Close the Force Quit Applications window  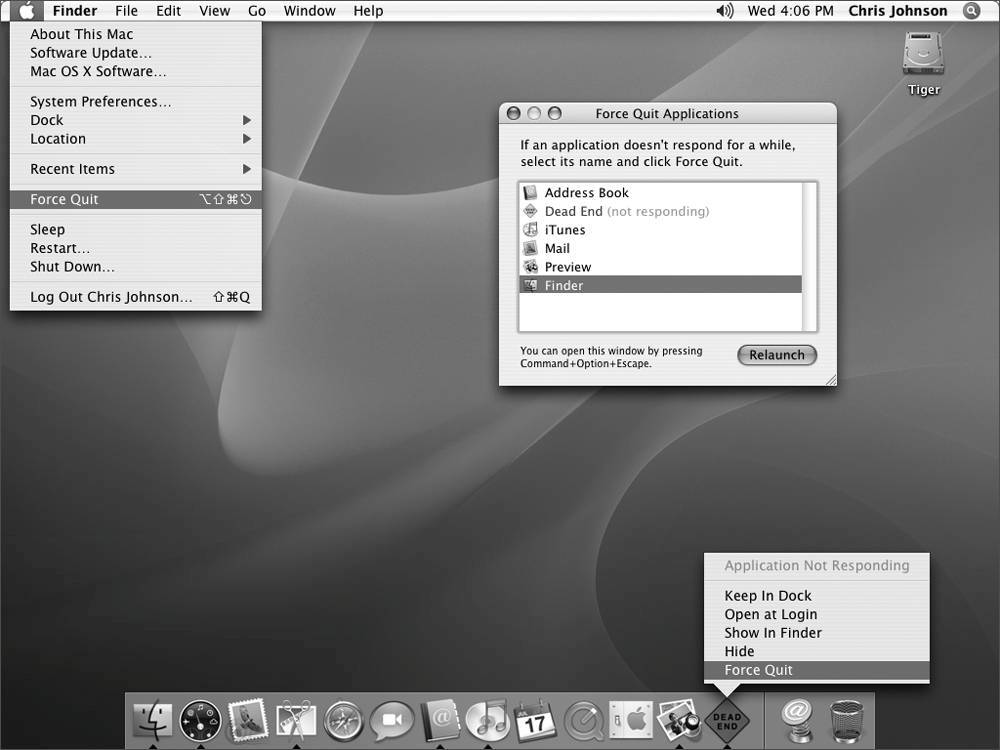tap(513, 114)
